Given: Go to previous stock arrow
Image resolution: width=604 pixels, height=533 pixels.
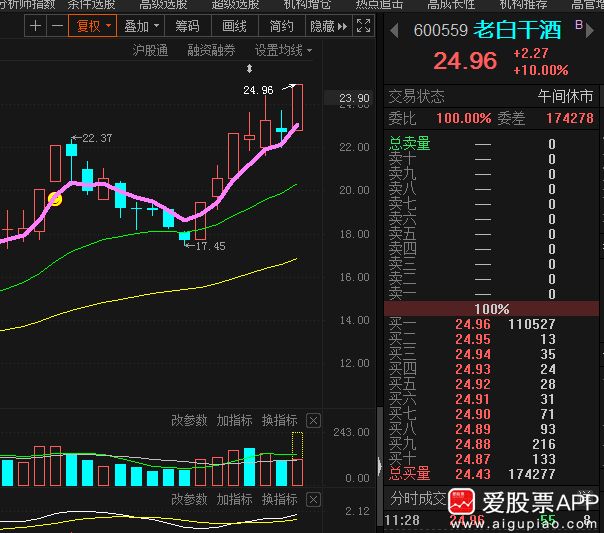Looking at the screenshot, I should (394, 30).
